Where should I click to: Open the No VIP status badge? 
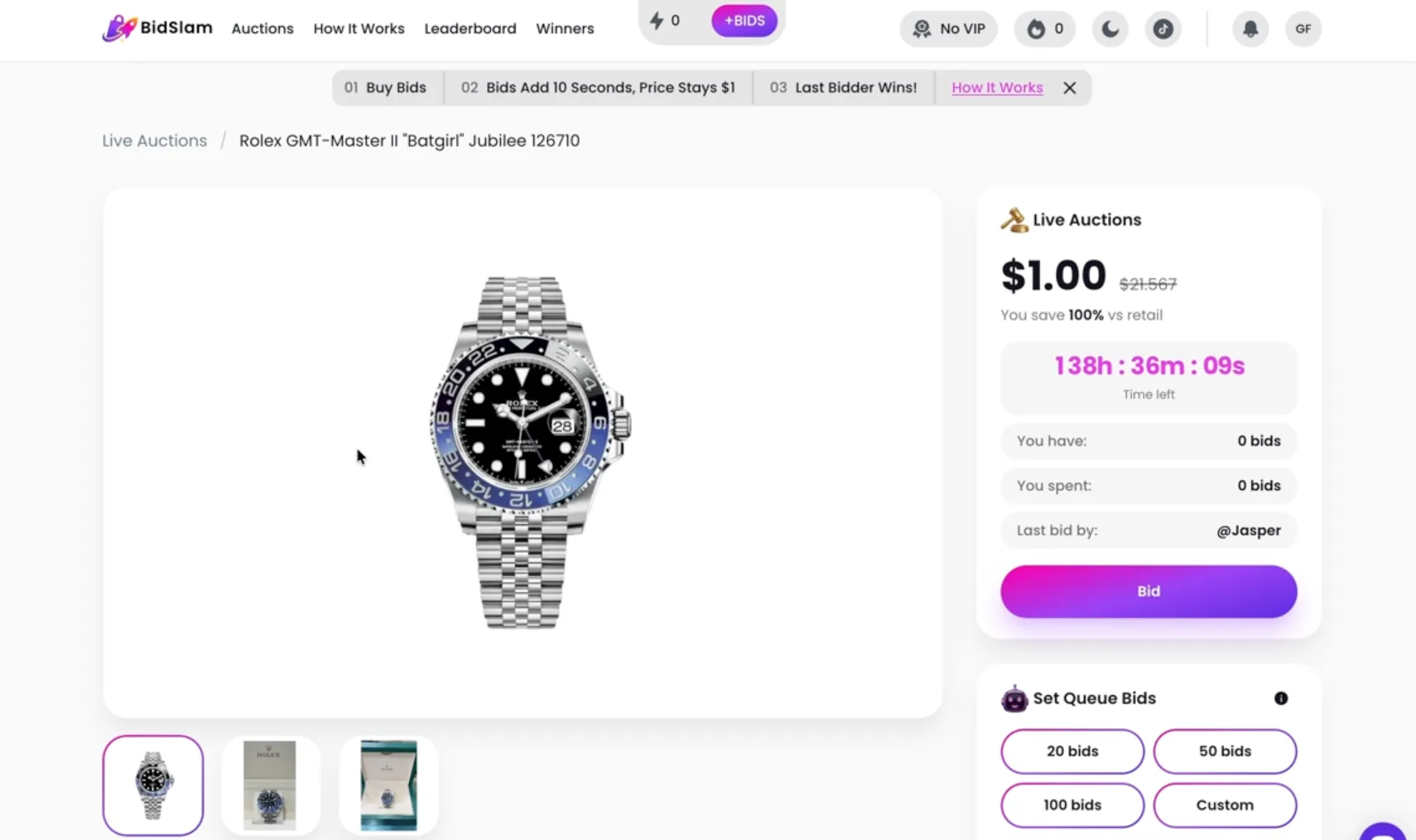coord(949,29)
